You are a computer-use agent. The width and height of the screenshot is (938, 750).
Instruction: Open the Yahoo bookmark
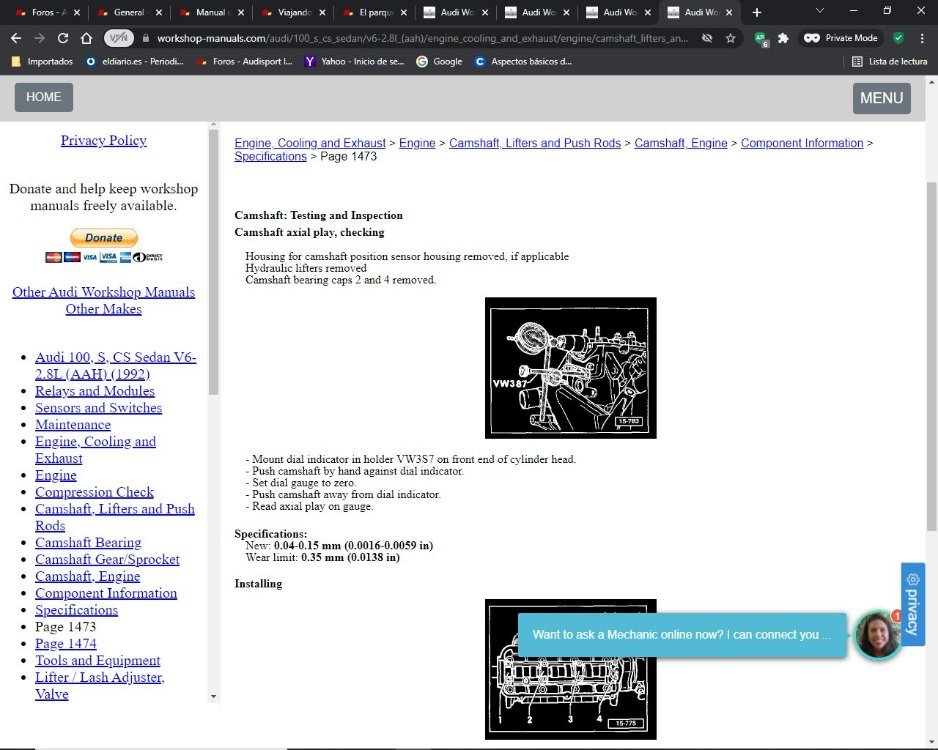pyautogui.click(x=355, y=61)
